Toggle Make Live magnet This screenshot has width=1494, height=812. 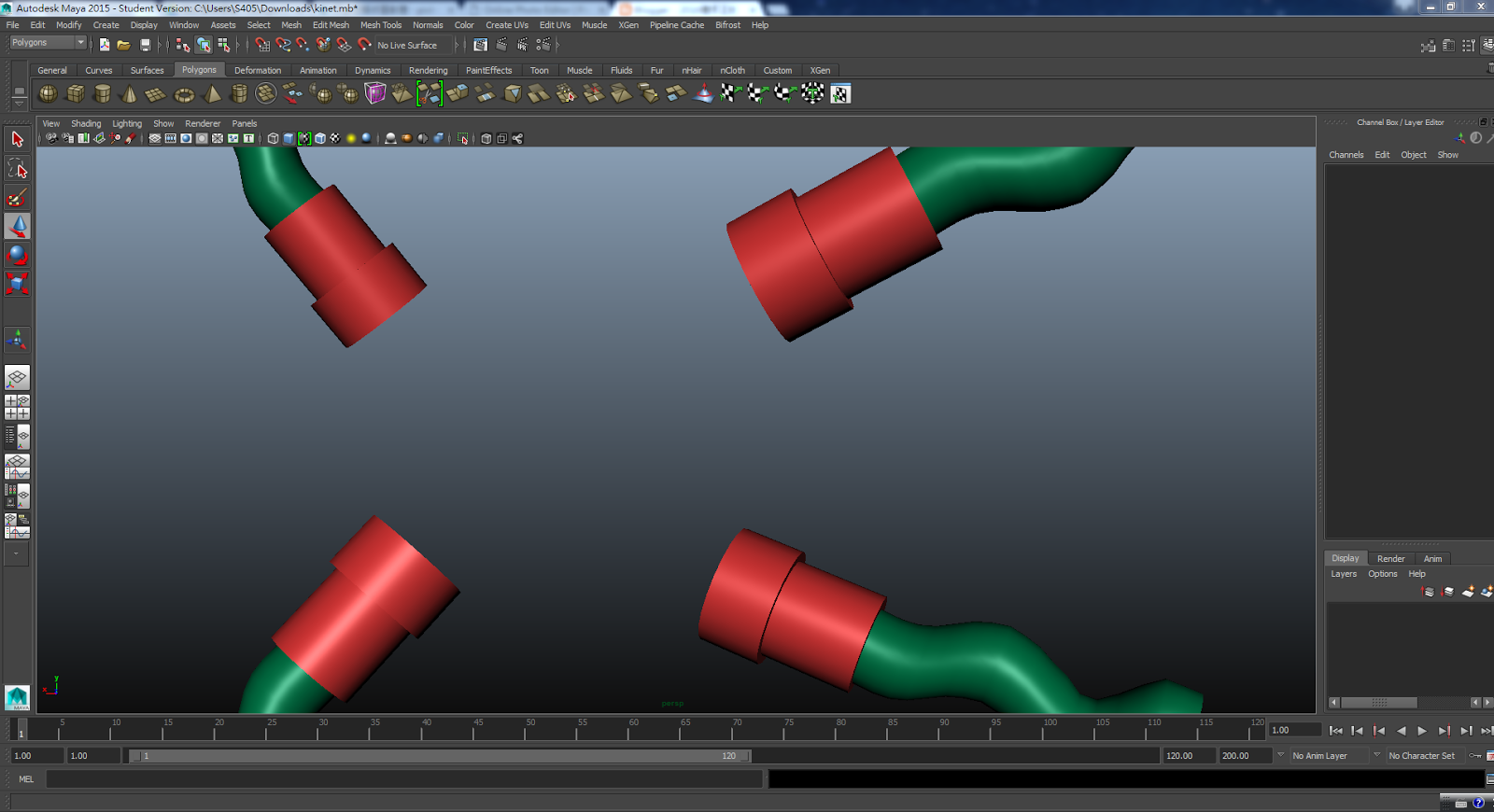point(364,45)
